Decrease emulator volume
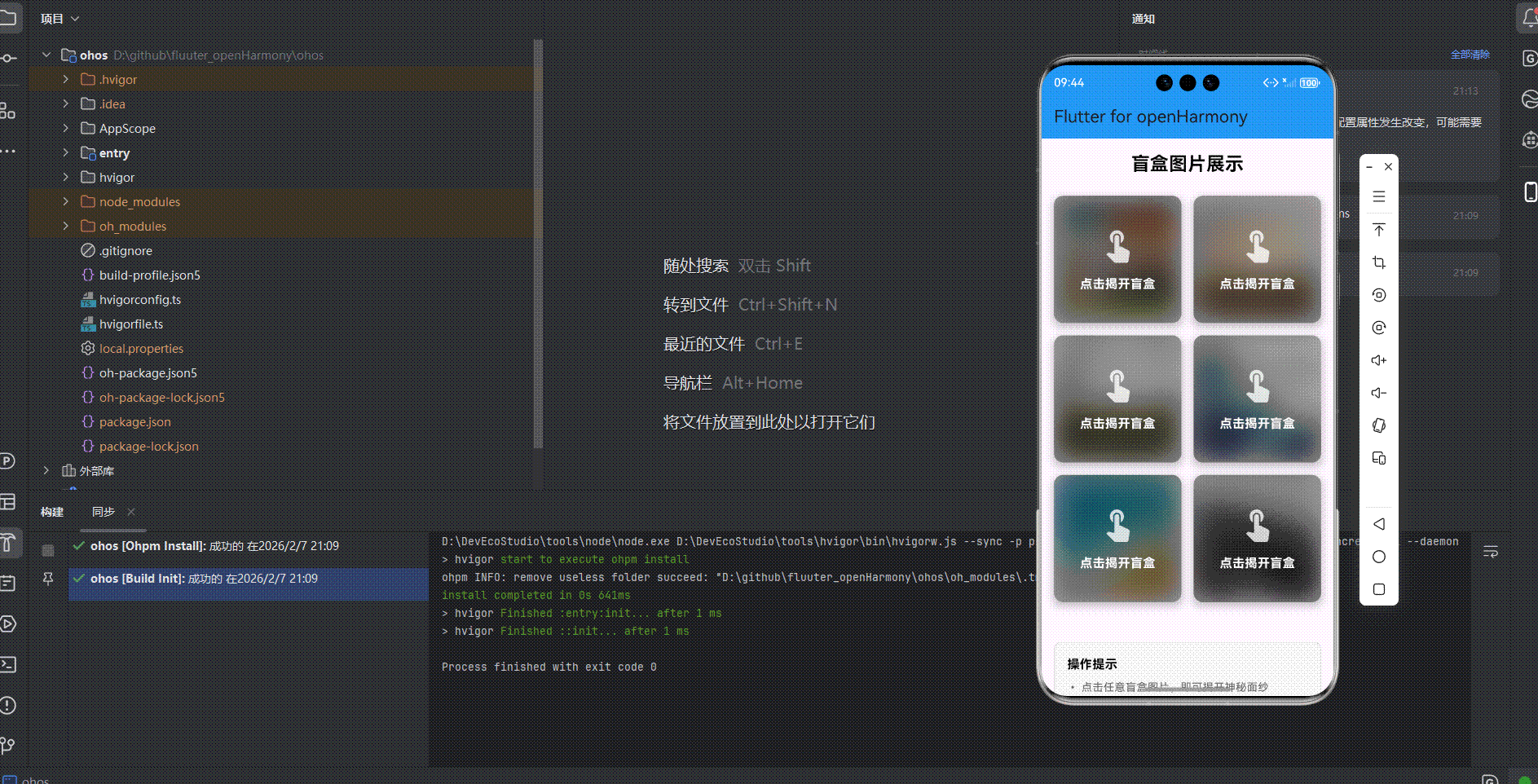 tap(1379, 393)
